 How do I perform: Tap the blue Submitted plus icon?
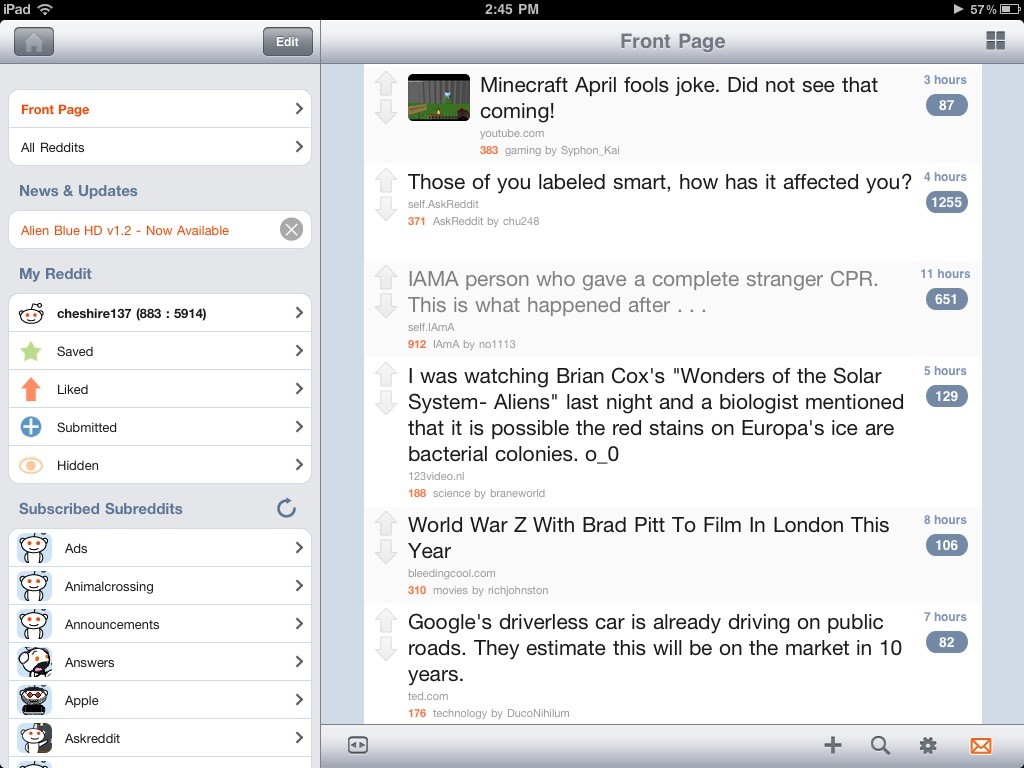(x=31, y=427)
